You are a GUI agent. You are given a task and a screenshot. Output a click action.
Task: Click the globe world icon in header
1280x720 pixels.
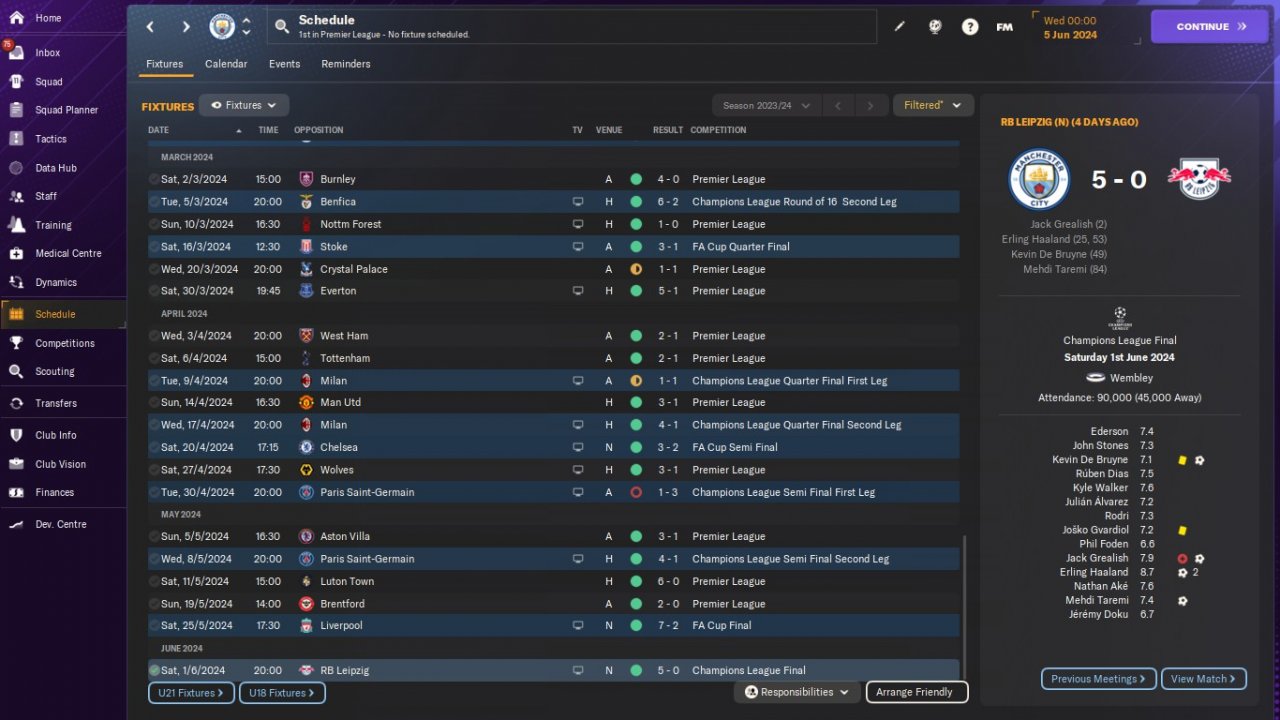[x=935, y=27]
